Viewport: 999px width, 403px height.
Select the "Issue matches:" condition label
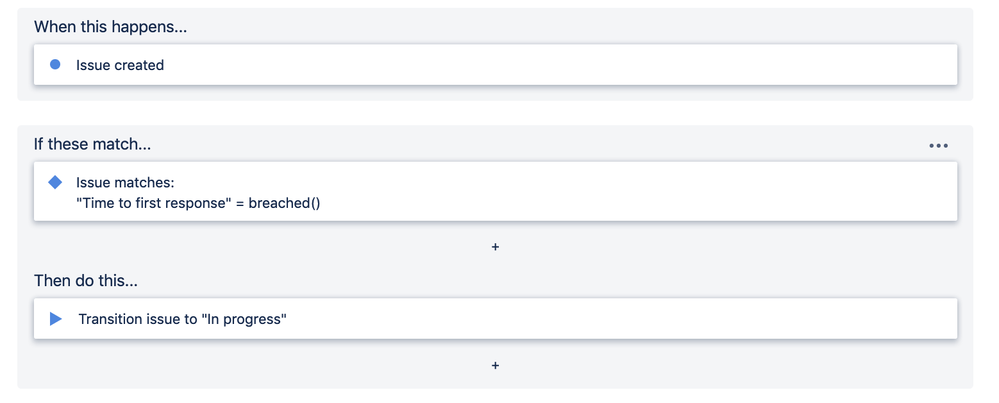[x=125, y=182]
